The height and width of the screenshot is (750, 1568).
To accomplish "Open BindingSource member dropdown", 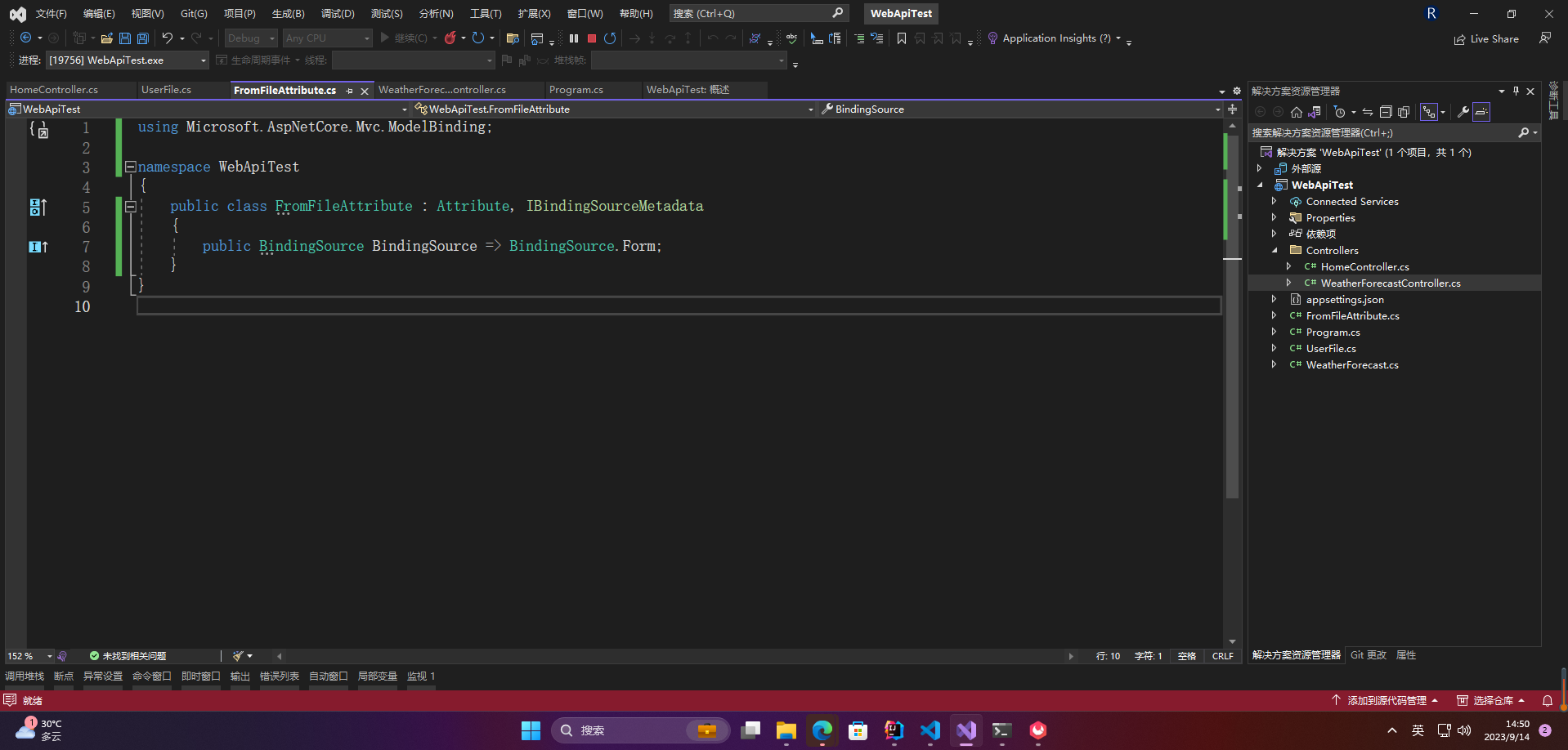I will [x=1021, y=109].
